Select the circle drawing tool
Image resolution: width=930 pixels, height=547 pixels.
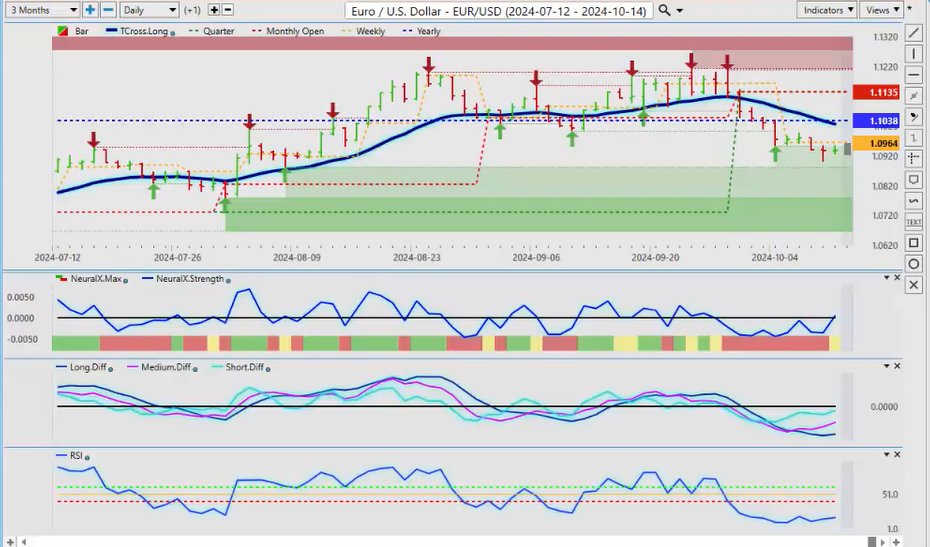pyautogui.click(x=913, y=264)
